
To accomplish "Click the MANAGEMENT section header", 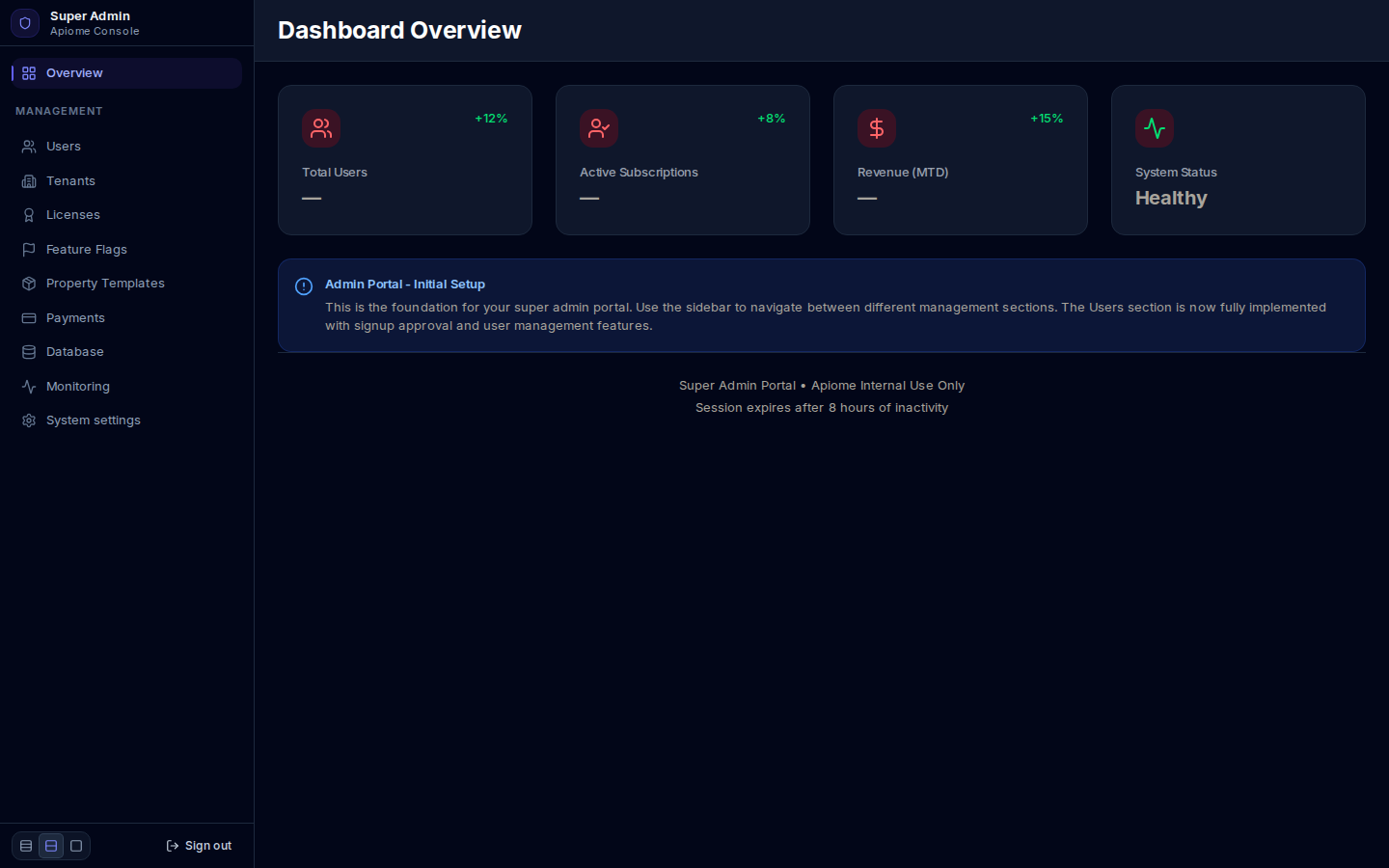I will (59, 111).
